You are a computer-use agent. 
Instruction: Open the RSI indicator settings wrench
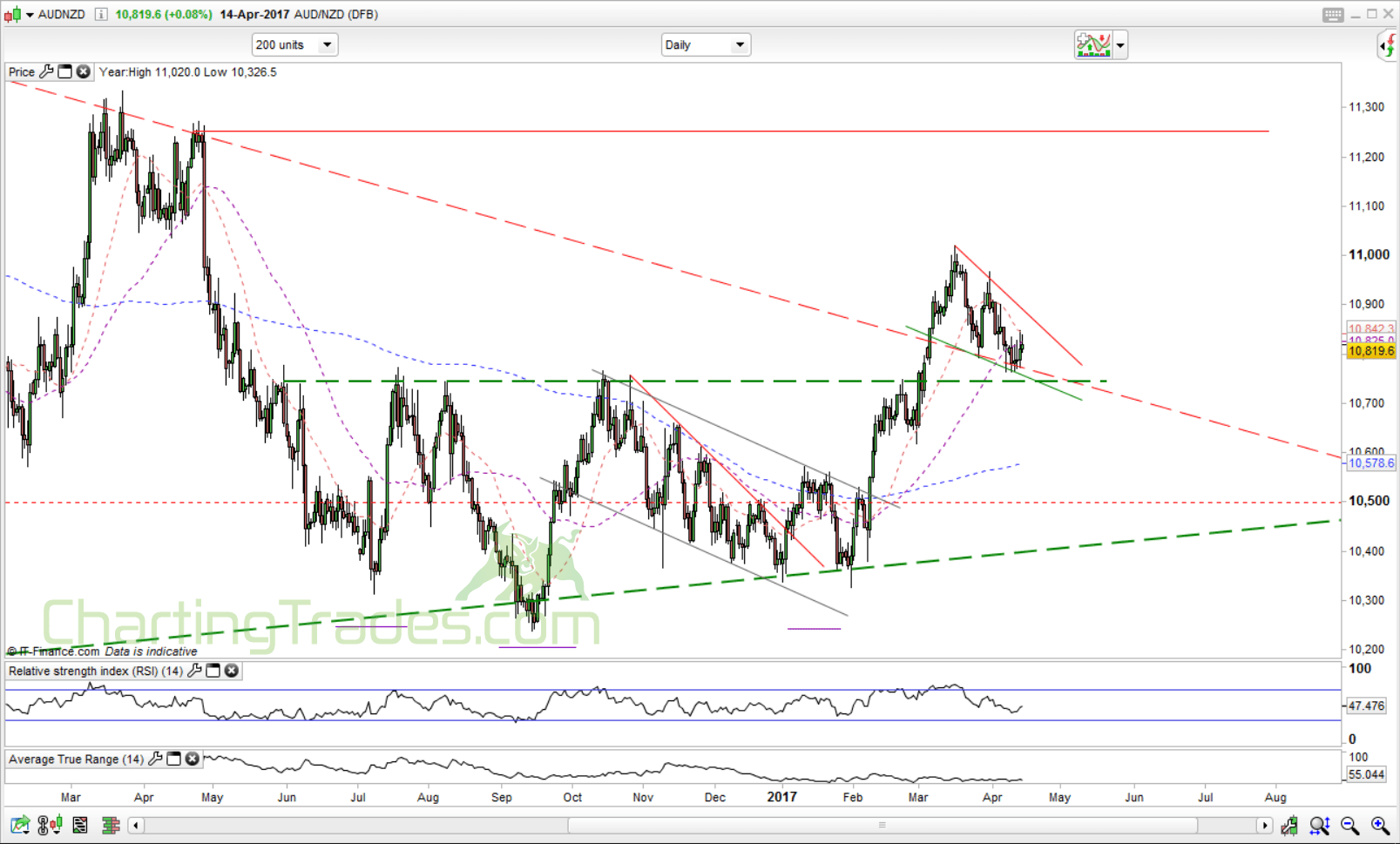[x=193, y=671]
